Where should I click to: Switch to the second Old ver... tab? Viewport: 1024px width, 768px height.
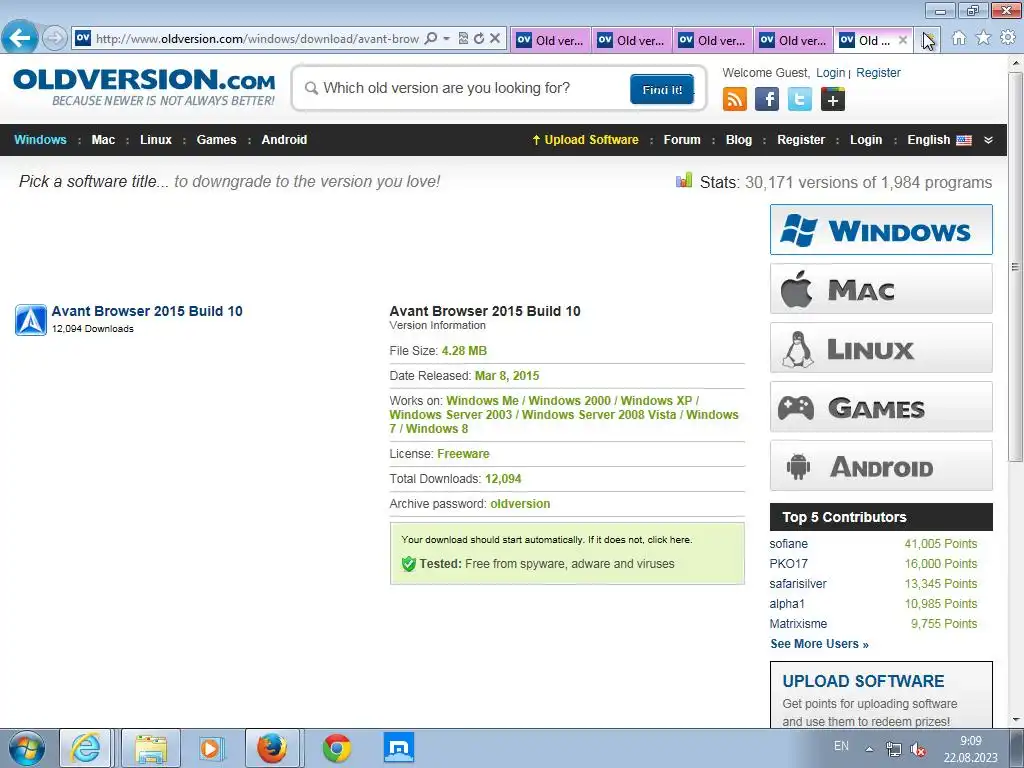pyautogui.click(x=632, y=40)
